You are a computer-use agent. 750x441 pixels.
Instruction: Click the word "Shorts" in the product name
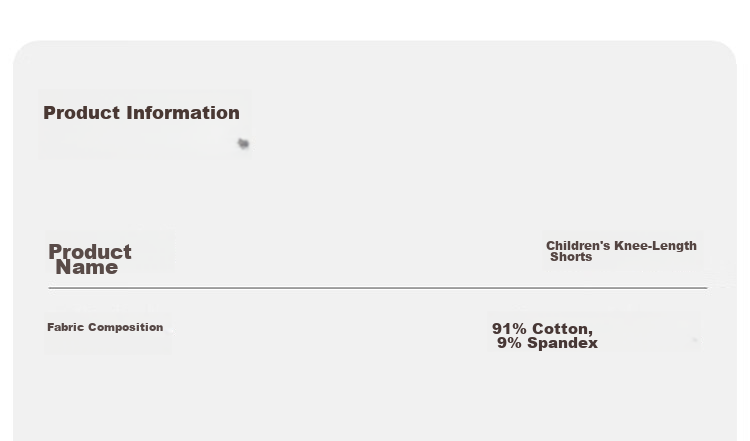(571, 257)
